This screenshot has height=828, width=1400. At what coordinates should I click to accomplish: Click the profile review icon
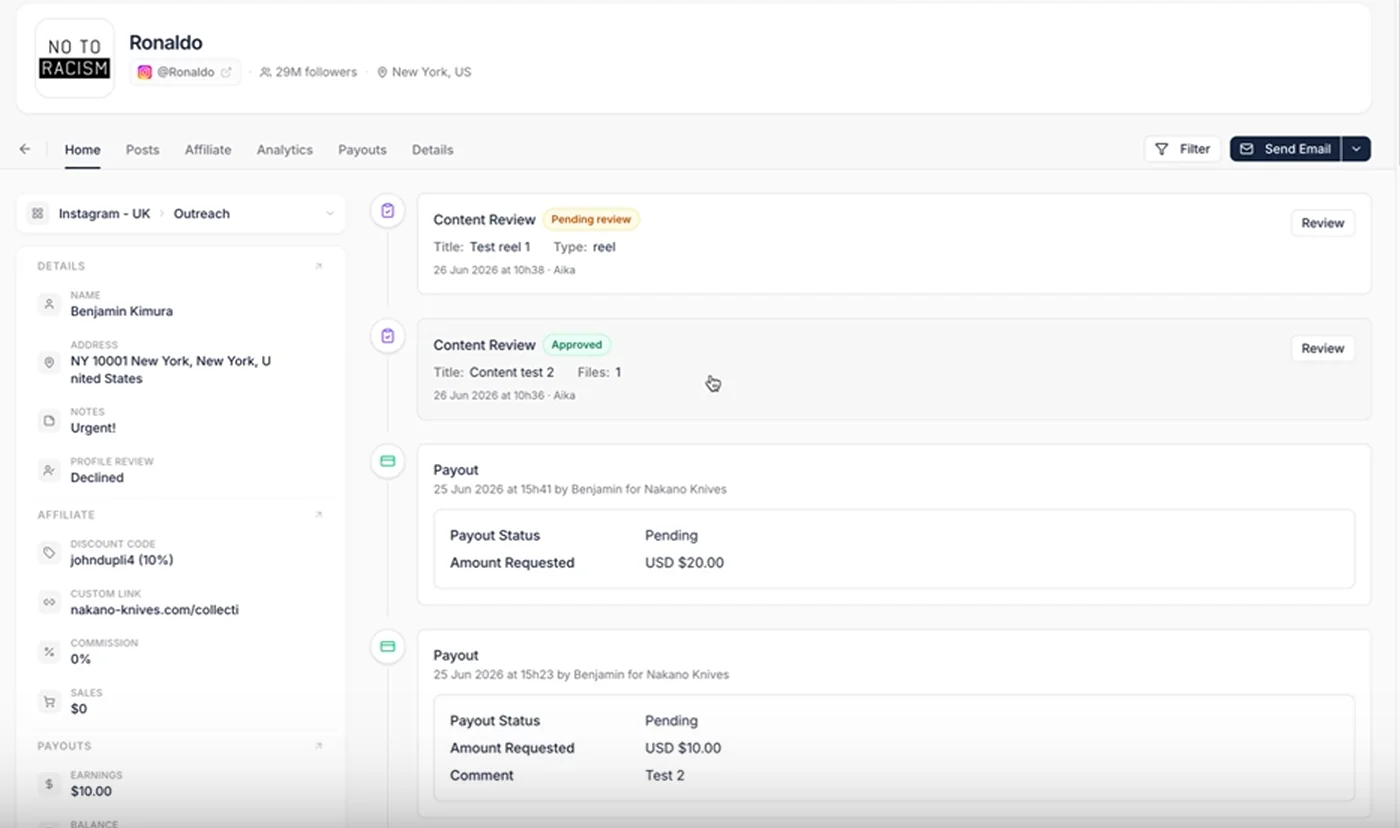click(49, 470)
